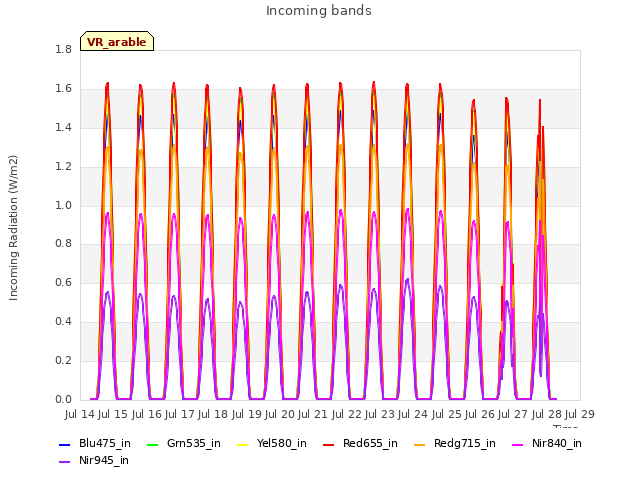Viewport: 640px width, 480px height.
Task: Click the Jul 15 x-axis date label
Action: [113, 414]
